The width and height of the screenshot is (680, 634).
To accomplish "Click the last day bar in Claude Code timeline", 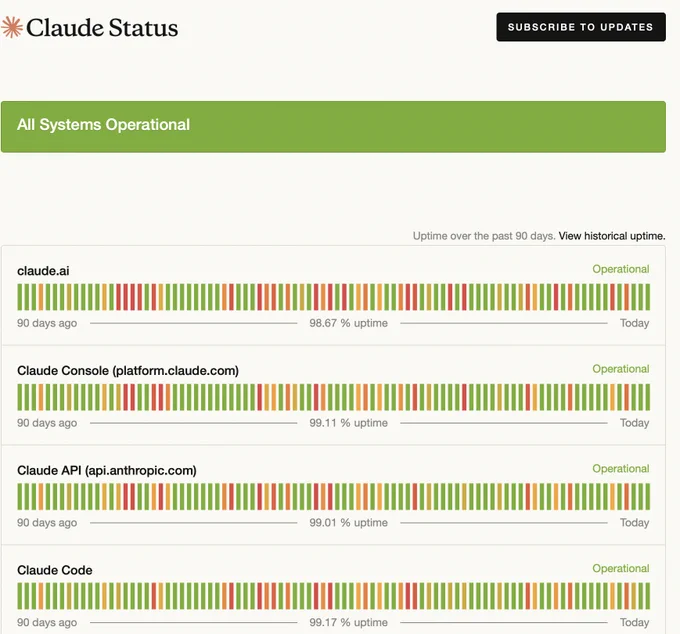I will [648, 596].
